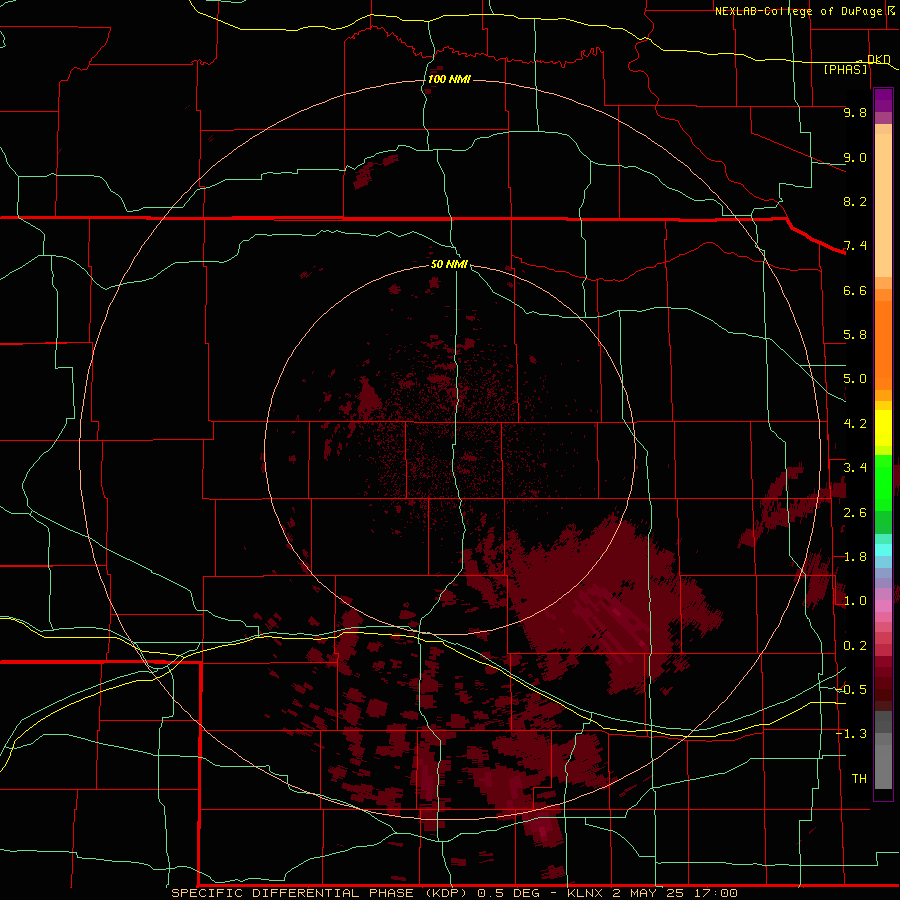Click the yellow swatch on the color bar
Image resolution: width=900 pixels, height=900 pixels.
883,428
